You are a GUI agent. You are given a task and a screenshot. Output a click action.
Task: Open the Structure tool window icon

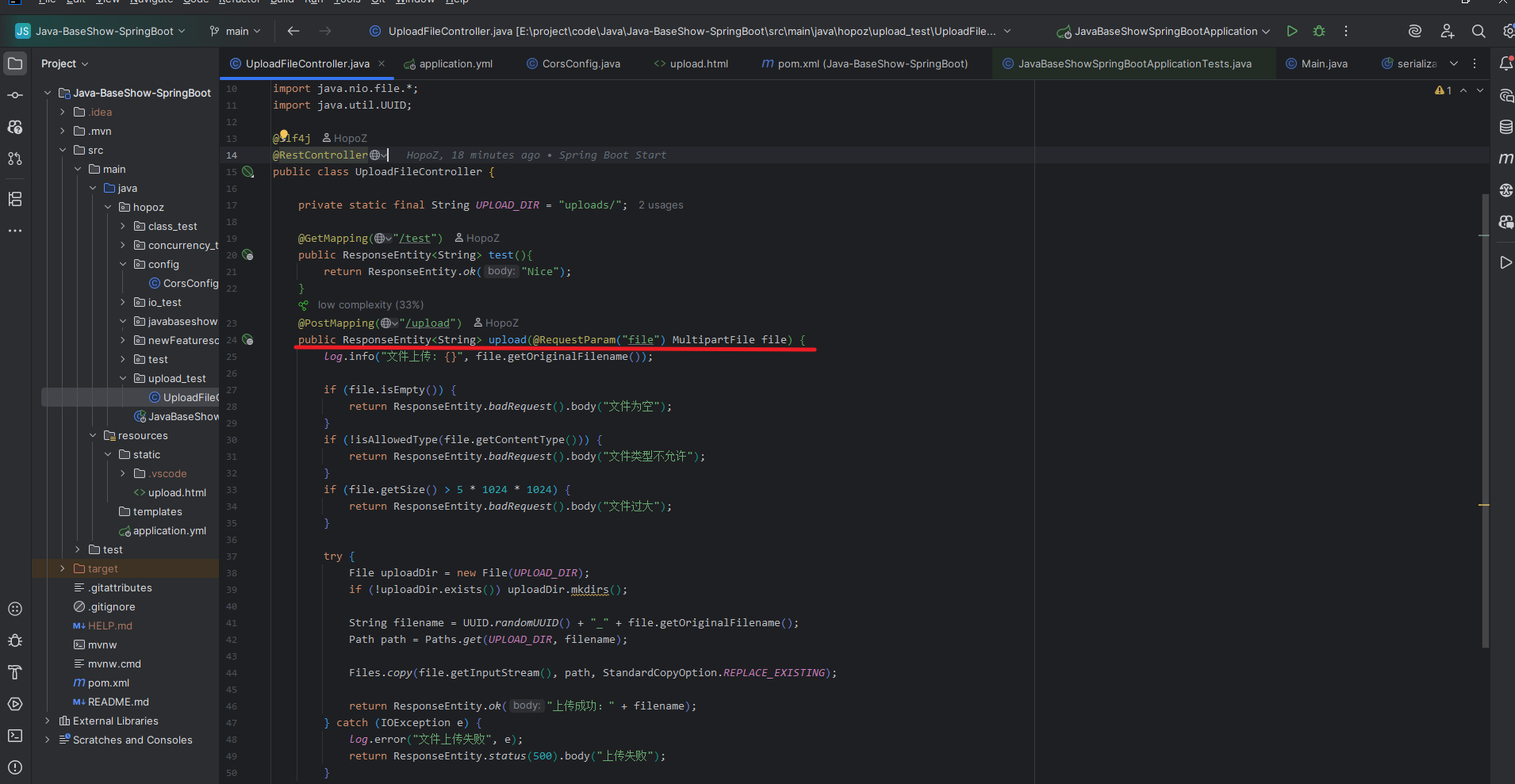click(x=15, y=199)
